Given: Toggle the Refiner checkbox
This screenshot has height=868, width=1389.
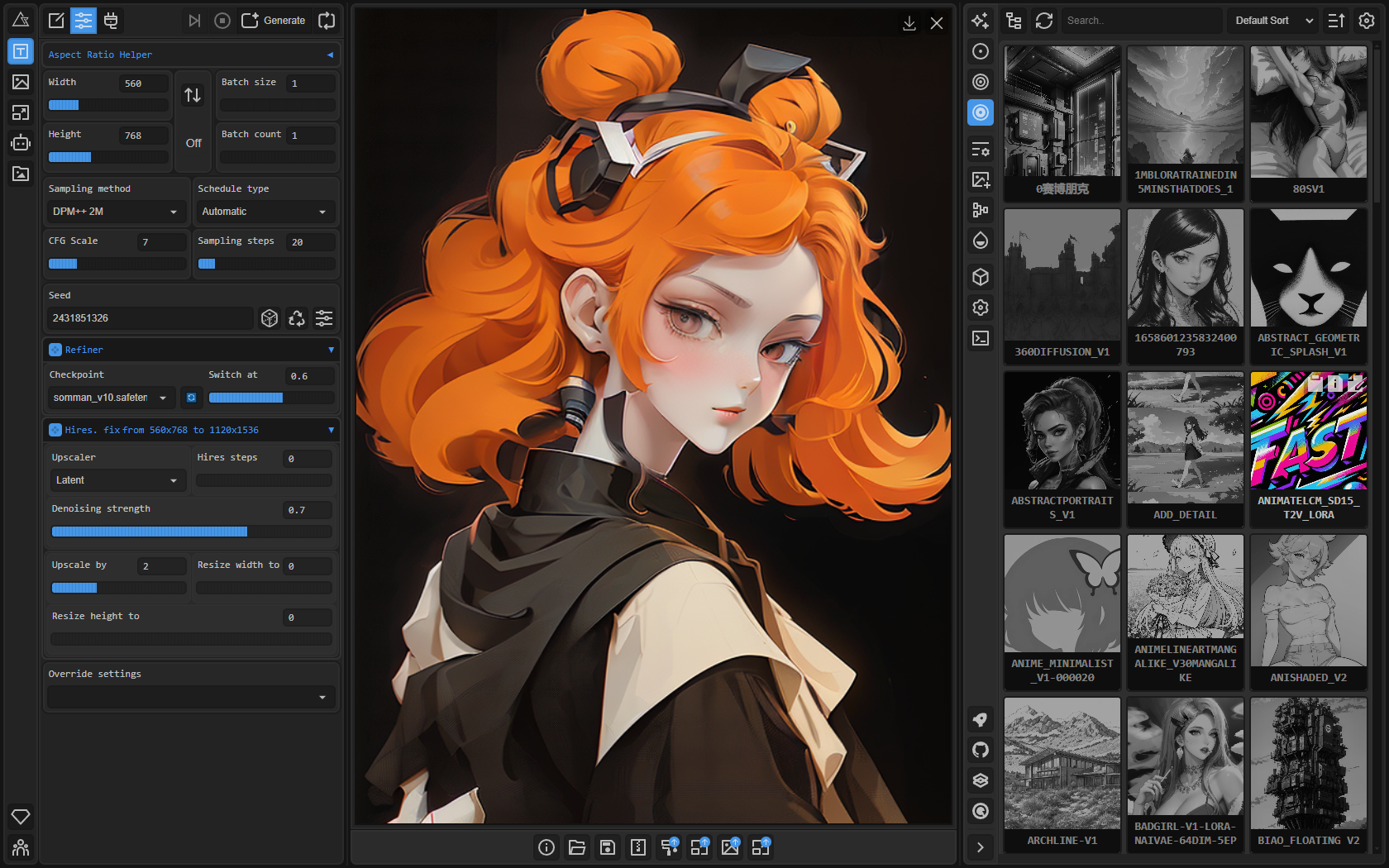Looking at the screenshot, I should coord(55,350).
